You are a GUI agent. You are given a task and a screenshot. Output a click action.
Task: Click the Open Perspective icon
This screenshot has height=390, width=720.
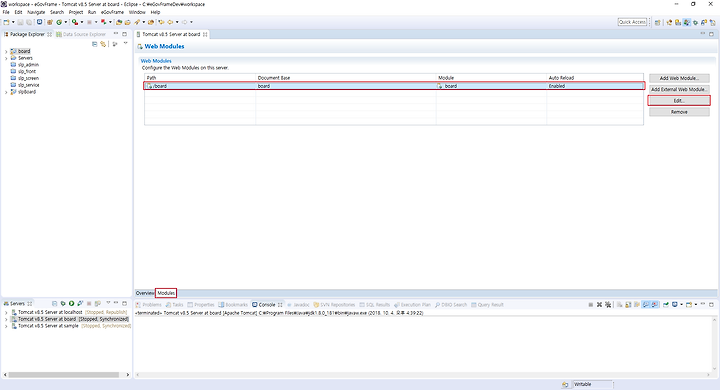pyautogui.click(x=658, y=22)
